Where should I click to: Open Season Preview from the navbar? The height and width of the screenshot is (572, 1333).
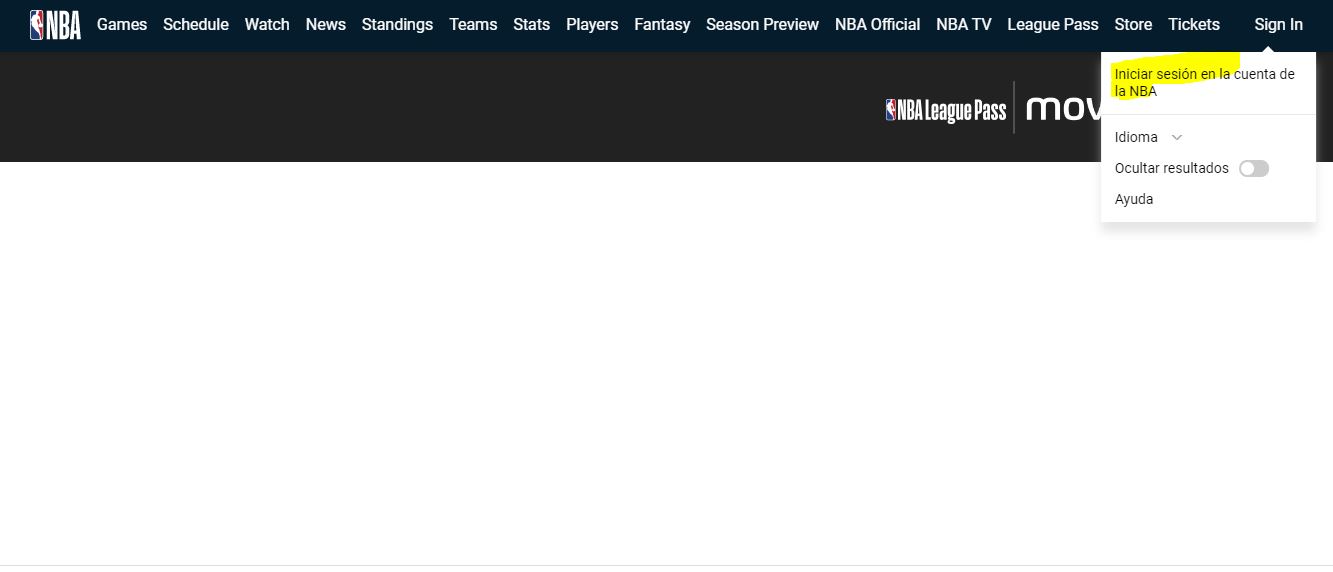tap(762, 25)
